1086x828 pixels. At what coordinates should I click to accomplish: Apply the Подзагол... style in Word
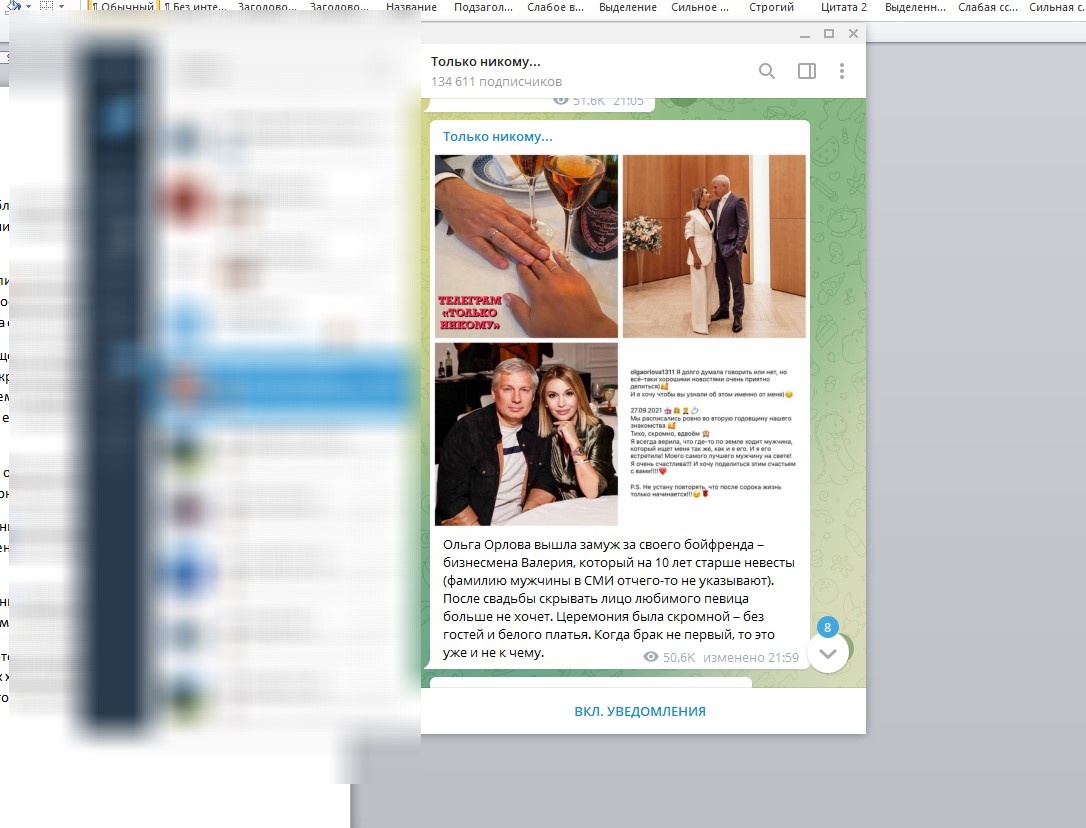tap(483, 7)
